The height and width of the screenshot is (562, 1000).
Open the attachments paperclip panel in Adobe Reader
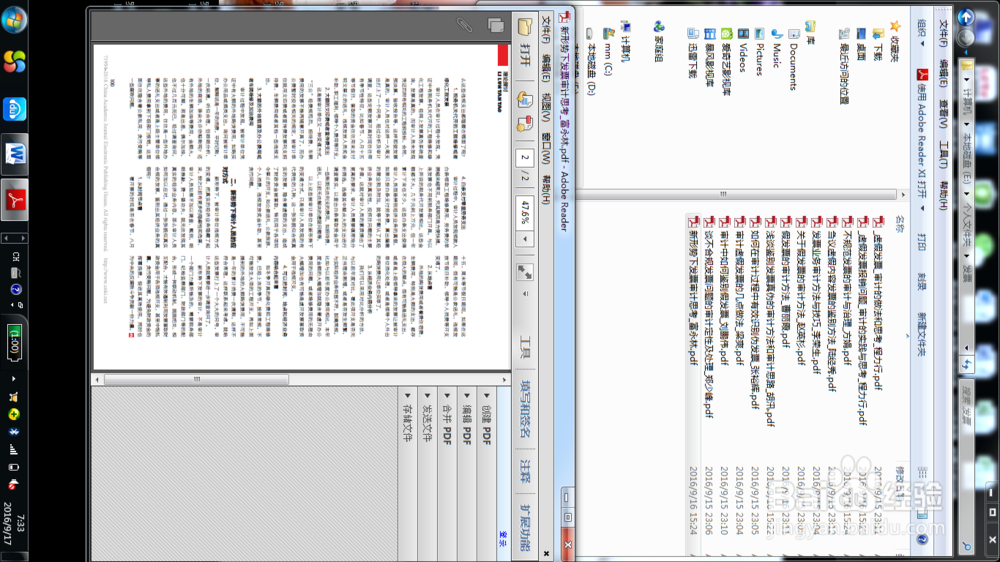pos(464,25)
